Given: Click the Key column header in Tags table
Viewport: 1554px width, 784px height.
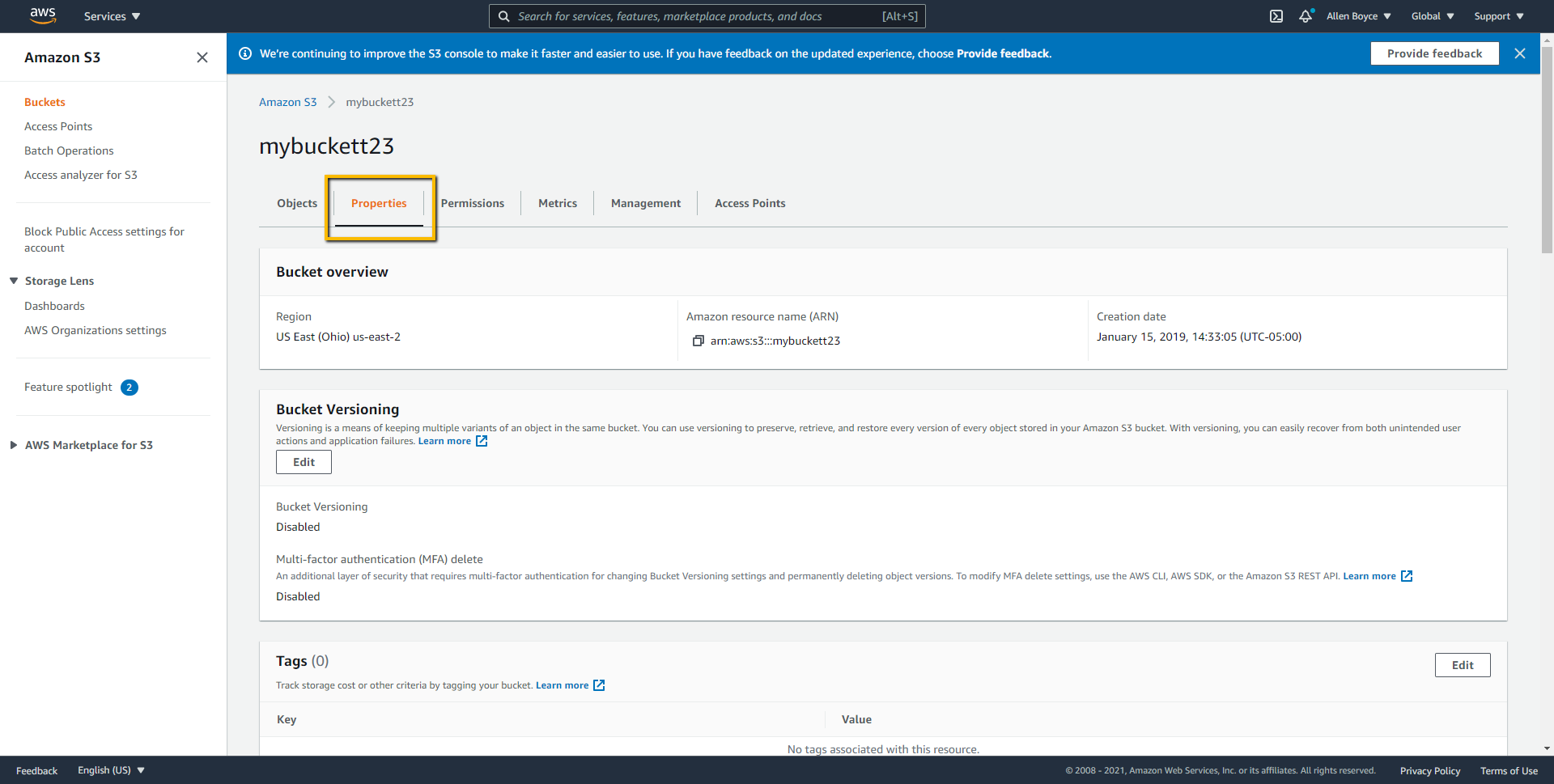Looking at the screenshot, I should [287, 719].
